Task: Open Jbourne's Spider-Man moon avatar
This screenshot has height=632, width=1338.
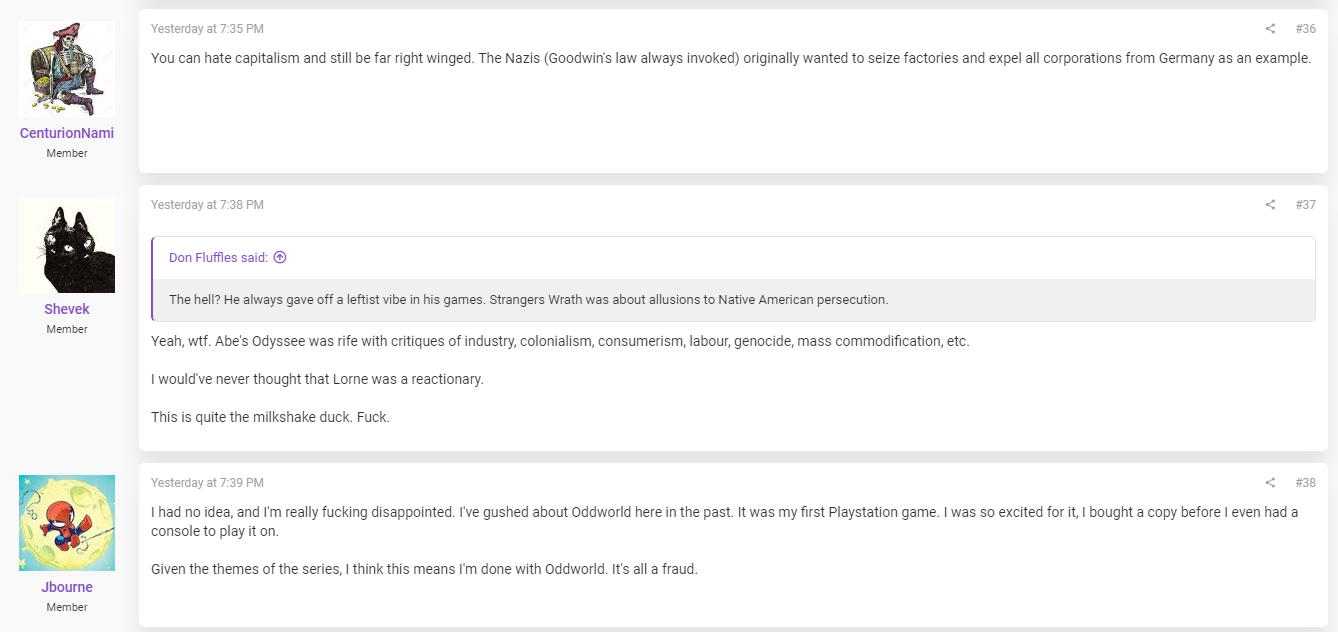Action: point(67,523)
